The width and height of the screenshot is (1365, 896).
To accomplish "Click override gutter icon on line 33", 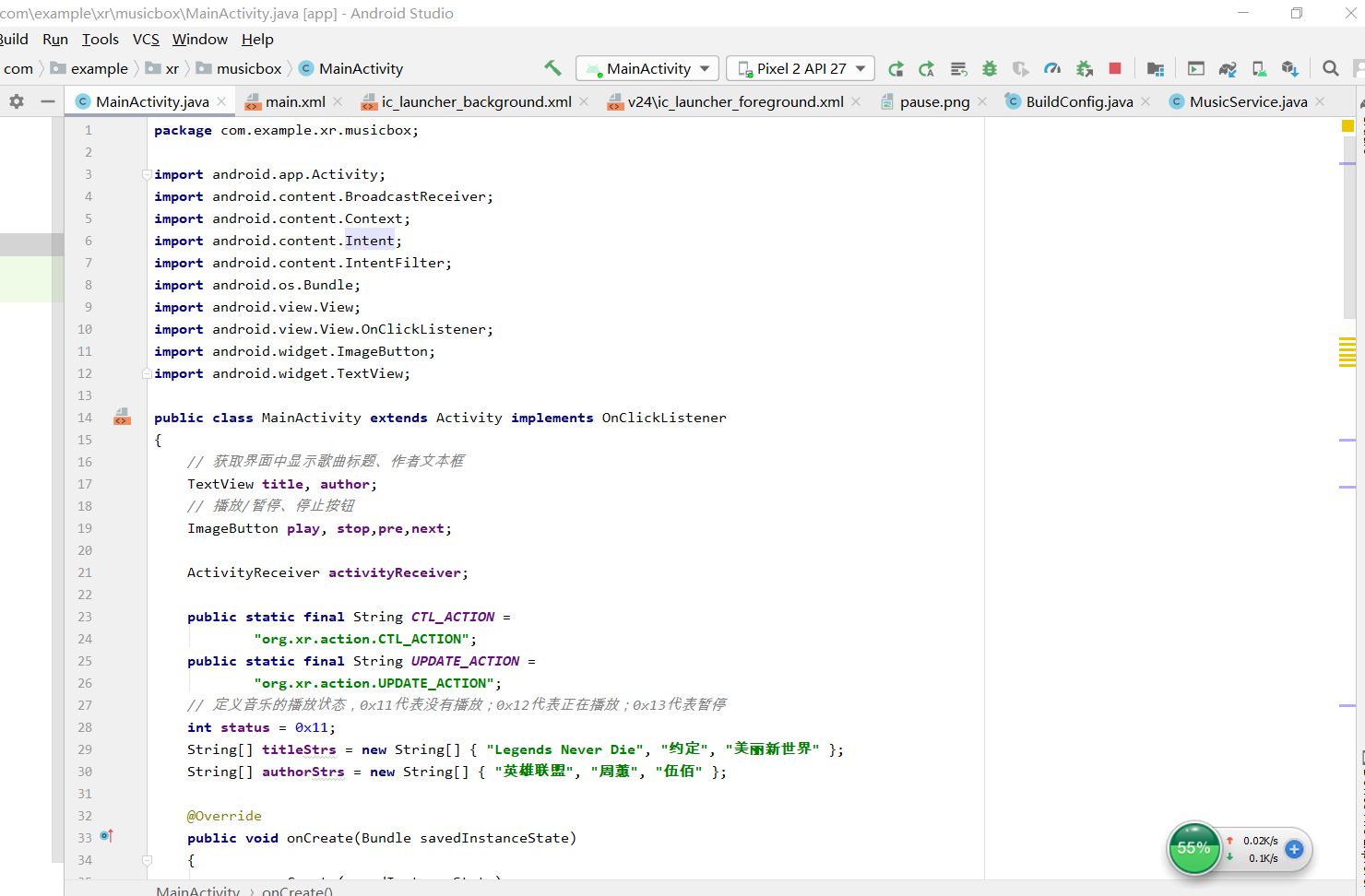I will (x=106, y=837).
